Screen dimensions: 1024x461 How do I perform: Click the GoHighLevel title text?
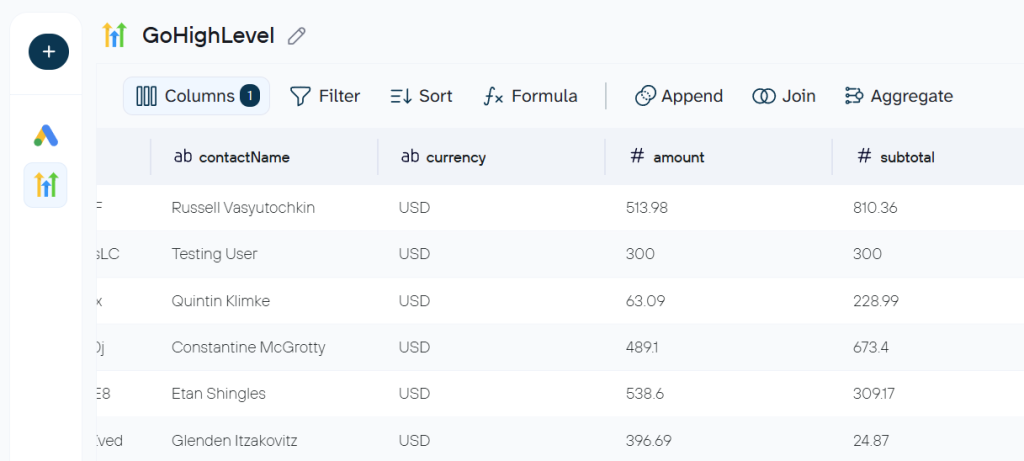pos(208,36)
